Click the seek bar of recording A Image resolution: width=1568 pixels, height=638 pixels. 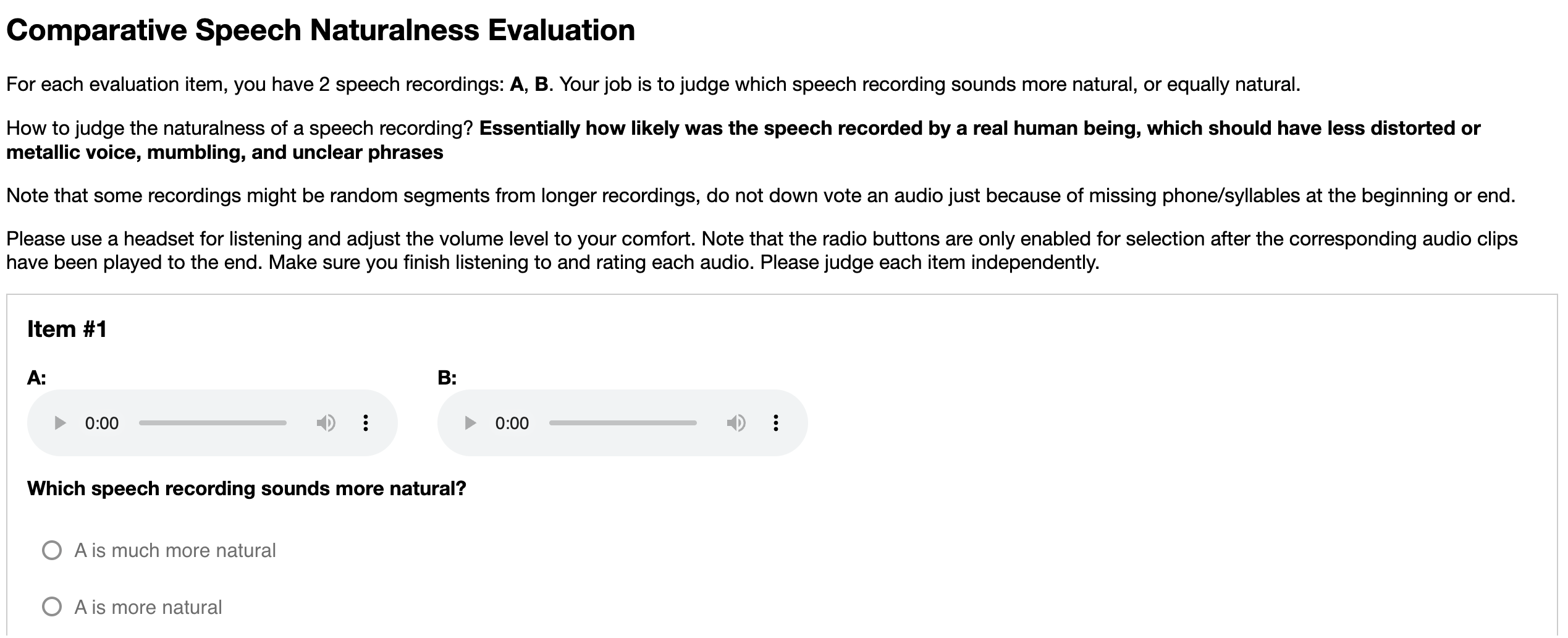[213, 423]
